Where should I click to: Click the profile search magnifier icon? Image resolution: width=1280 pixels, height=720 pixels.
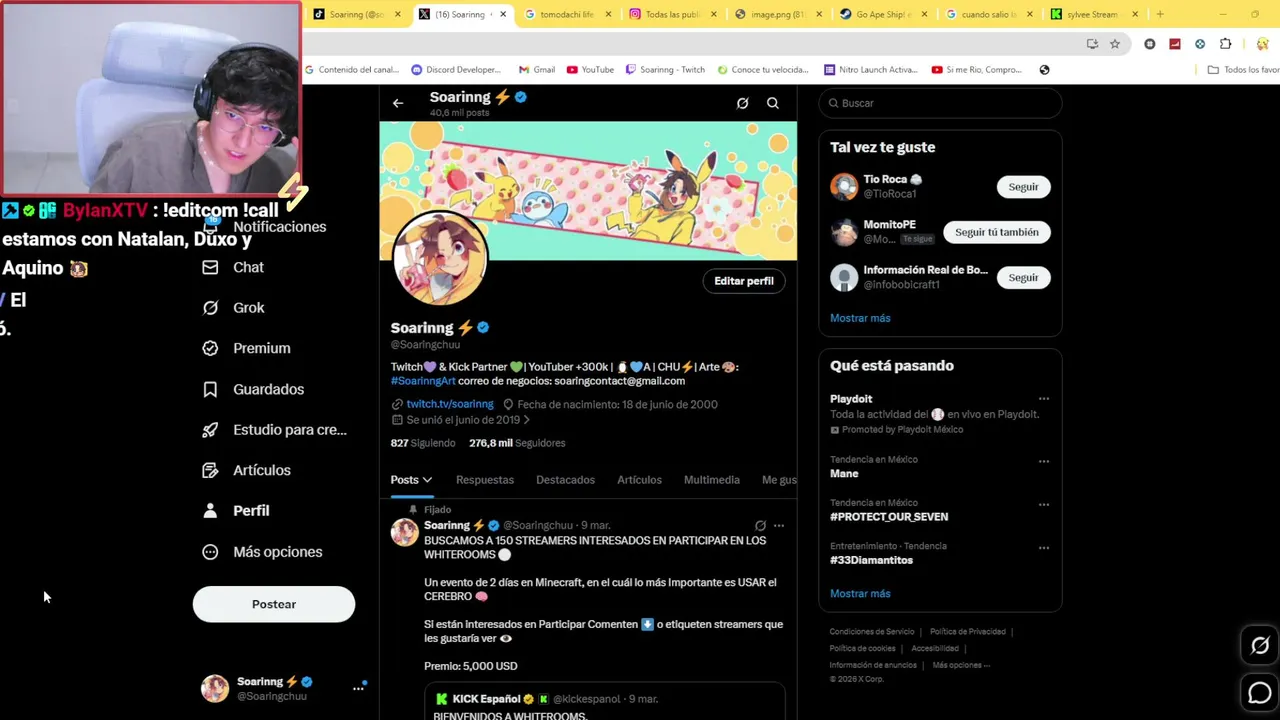tap(773, 103)
